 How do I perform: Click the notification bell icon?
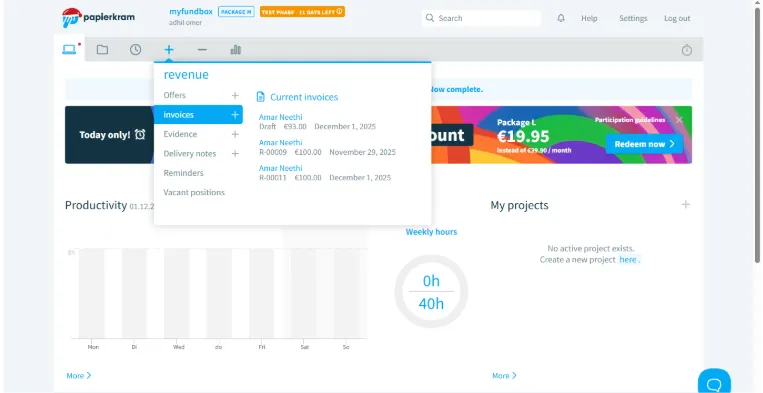pos(561,18)
